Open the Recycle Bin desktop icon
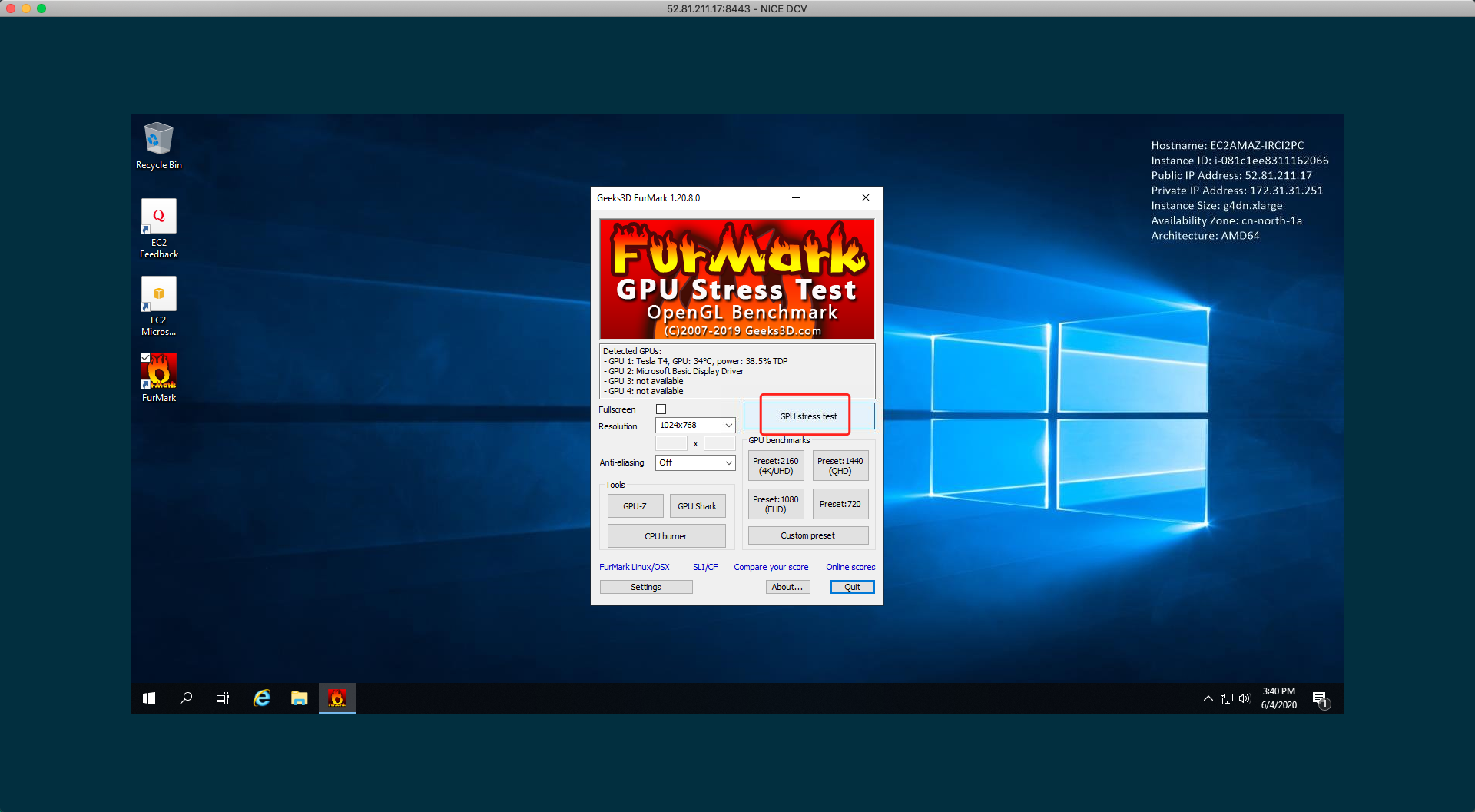 click(158, 145)
